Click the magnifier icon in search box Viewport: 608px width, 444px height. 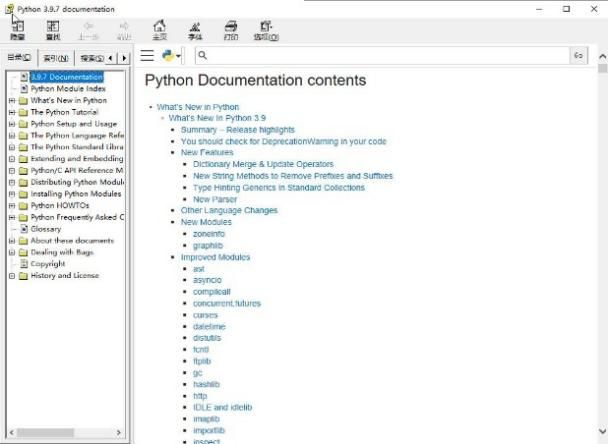202,55
